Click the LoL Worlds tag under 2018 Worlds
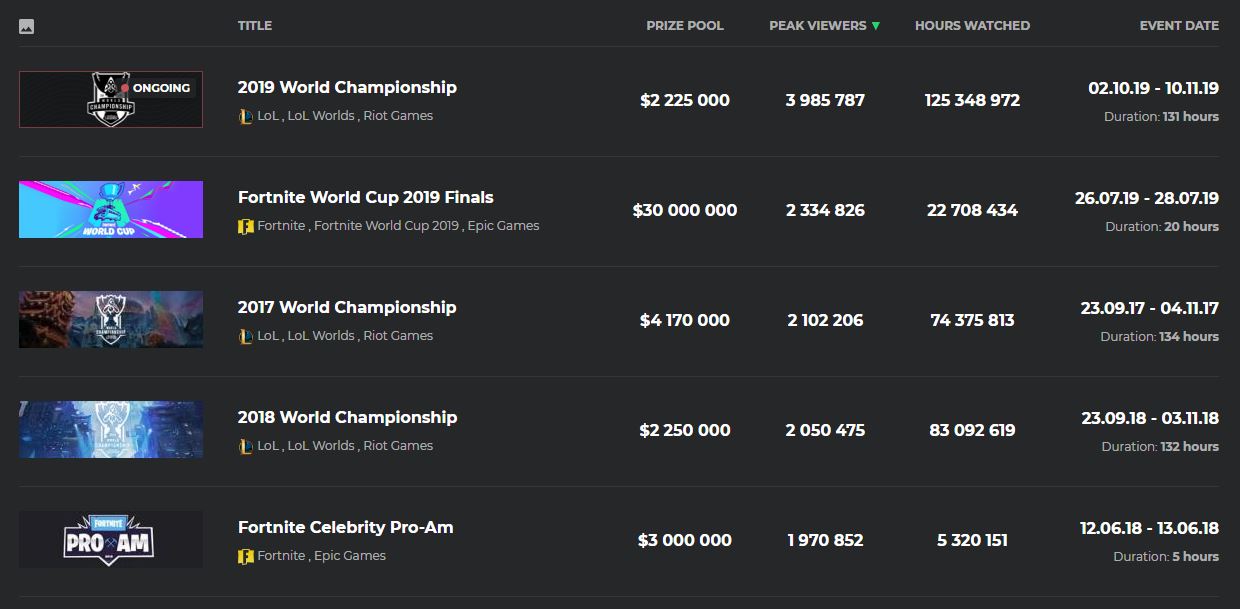The image size is (1240, 609). (x=321, y=446)
